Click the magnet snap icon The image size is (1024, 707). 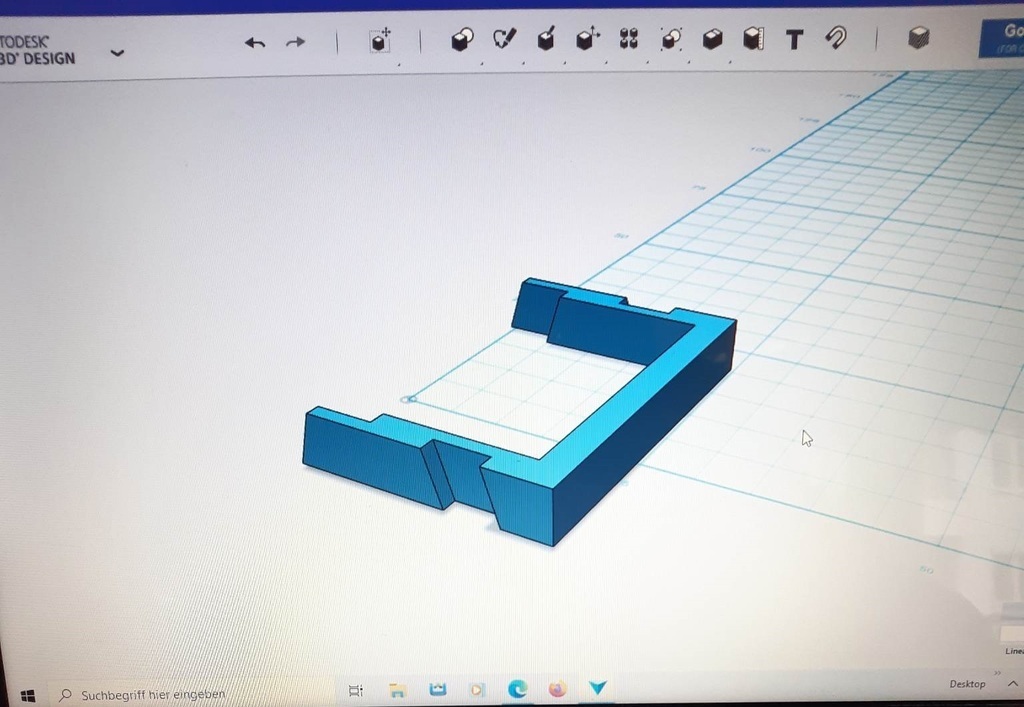click(835, 40)
